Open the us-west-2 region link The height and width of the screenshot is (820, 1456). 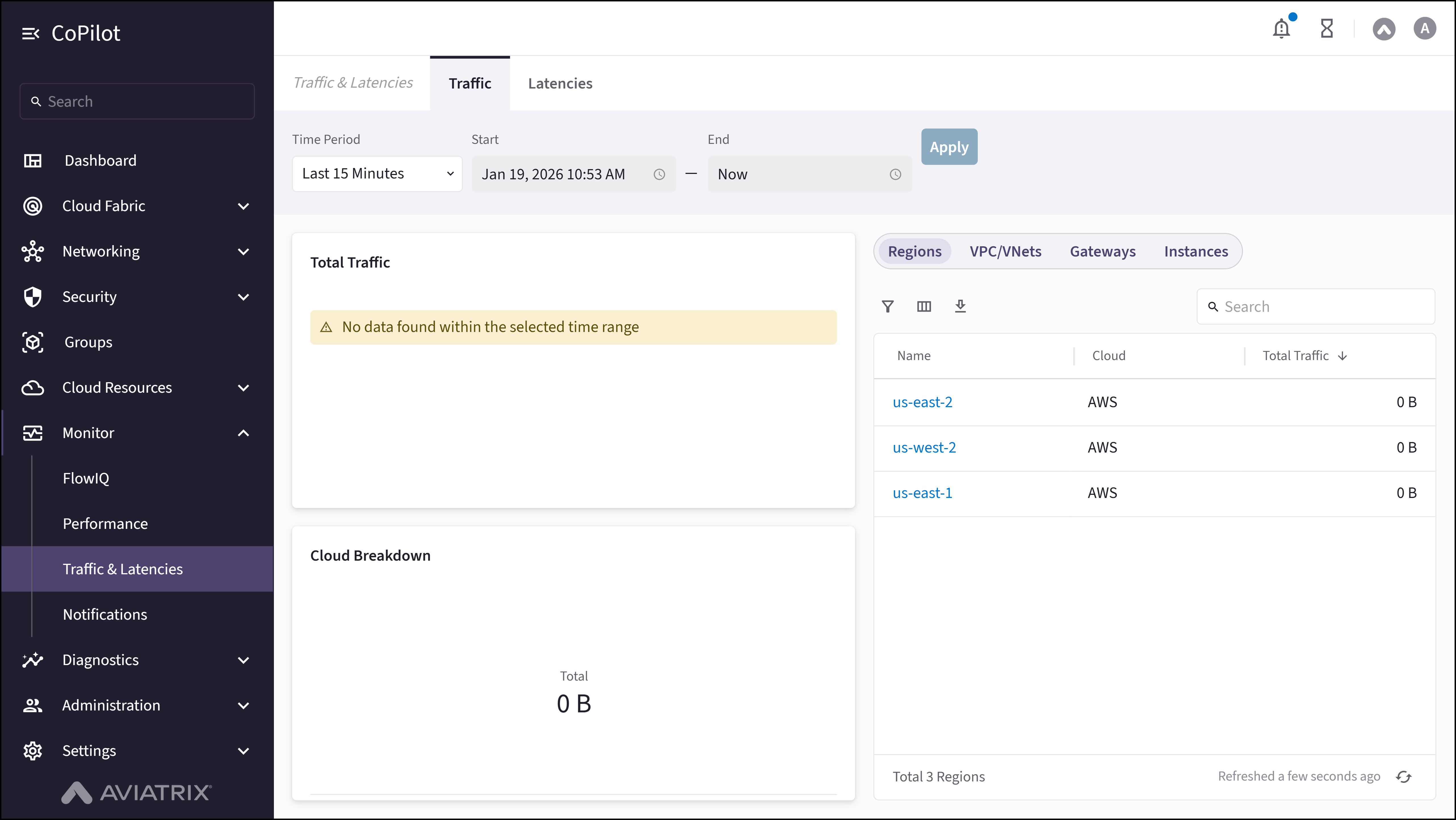click(924, 447)
